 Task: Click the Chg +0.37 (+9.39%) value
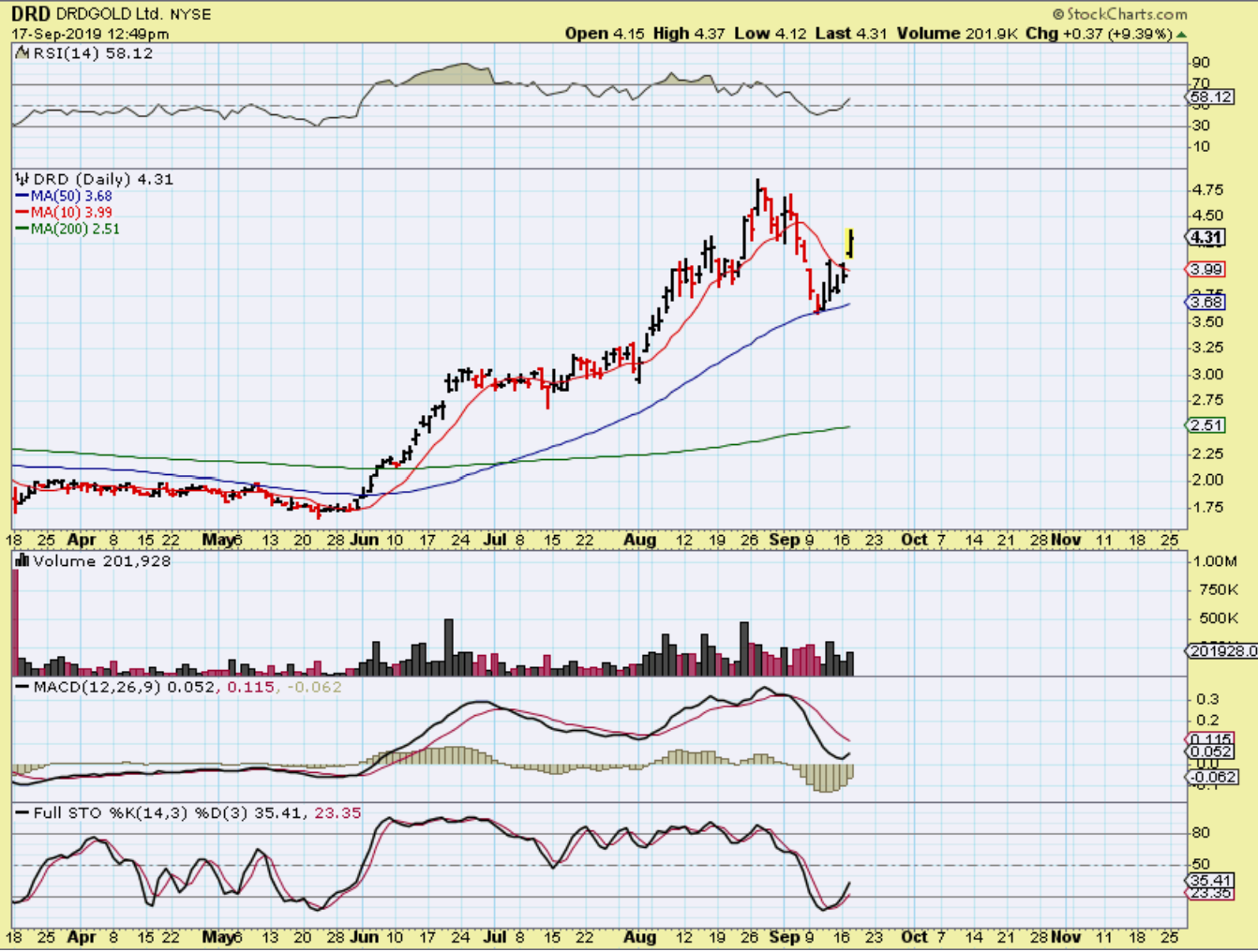1099,34
